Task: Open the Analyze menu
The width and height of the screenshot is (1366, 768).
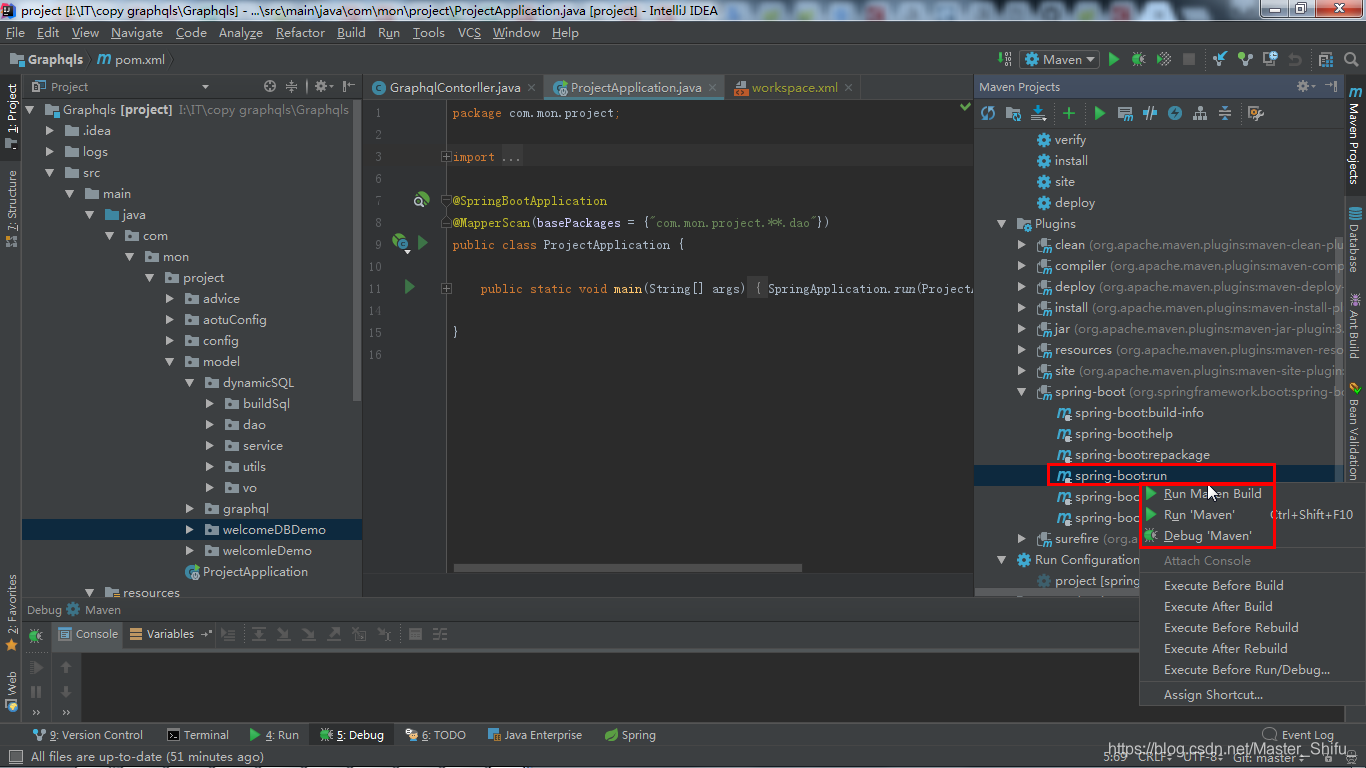Action: (x=240, y=33)
